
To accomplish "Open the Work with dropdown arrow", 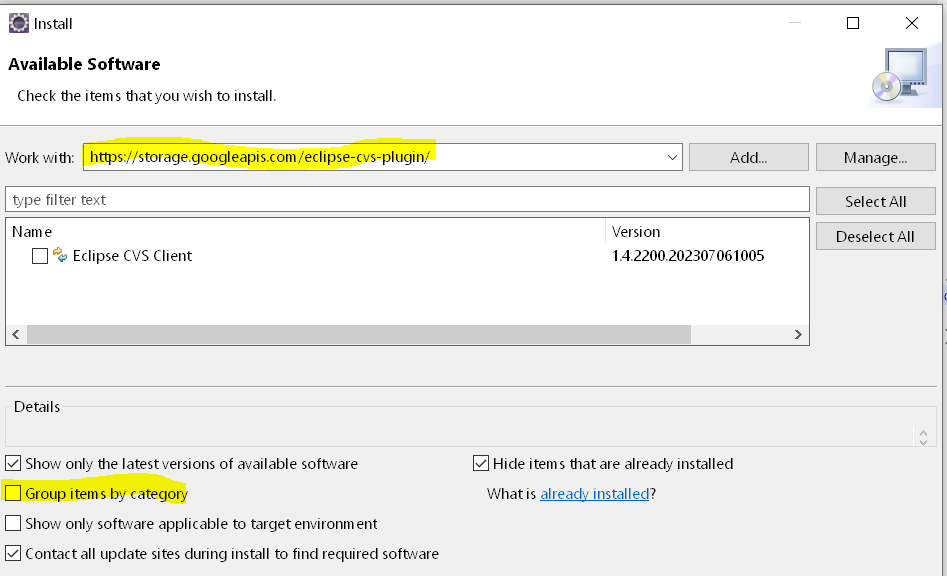I will (672, 158).
